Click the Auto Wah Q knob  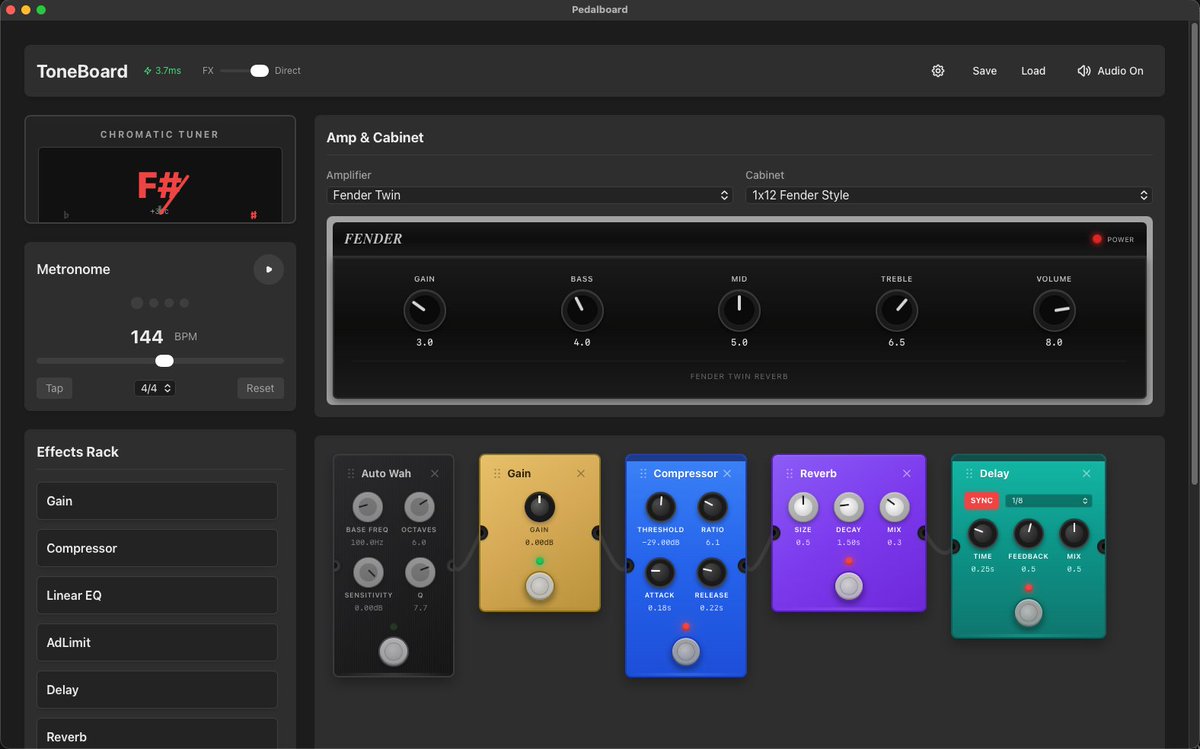tap(419, 572)
